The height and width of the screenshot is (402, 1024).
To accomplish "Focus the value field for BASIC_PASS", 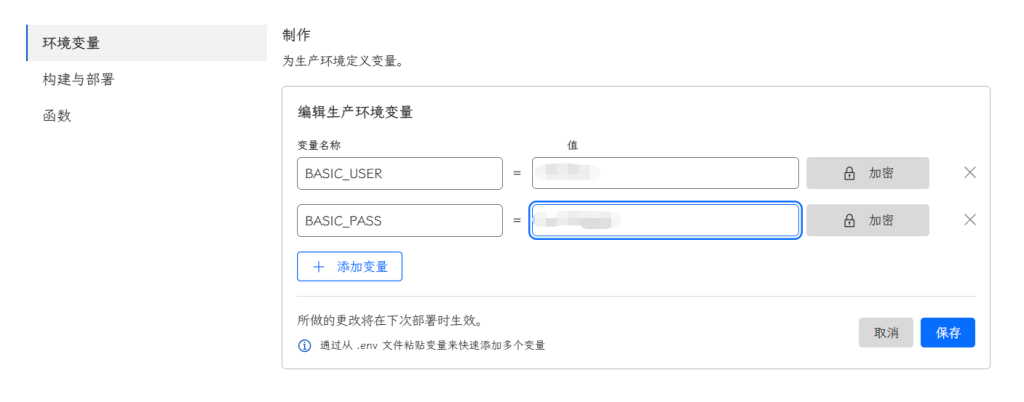I will click(x=665, y=220).
